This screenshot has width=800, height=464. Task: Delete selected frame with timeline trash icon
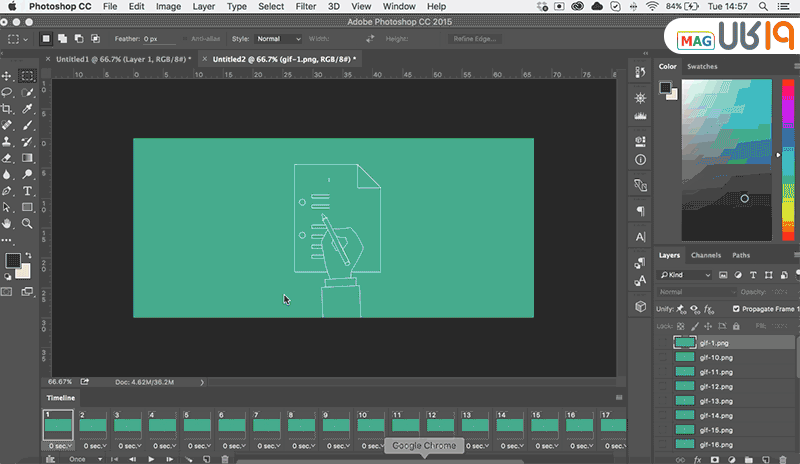coord(226,459)
